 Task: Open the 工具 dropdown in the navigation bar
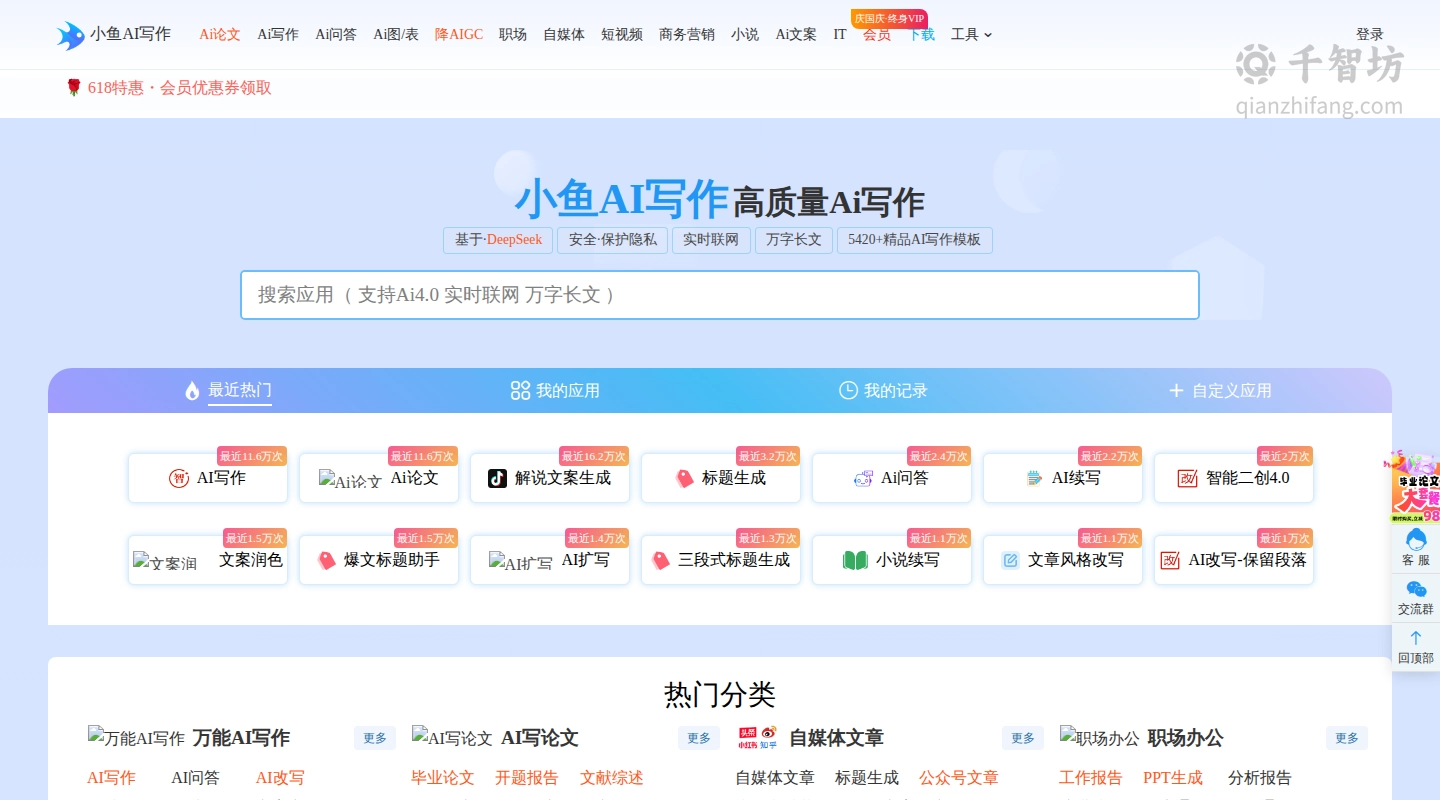(x=971, y=34)
